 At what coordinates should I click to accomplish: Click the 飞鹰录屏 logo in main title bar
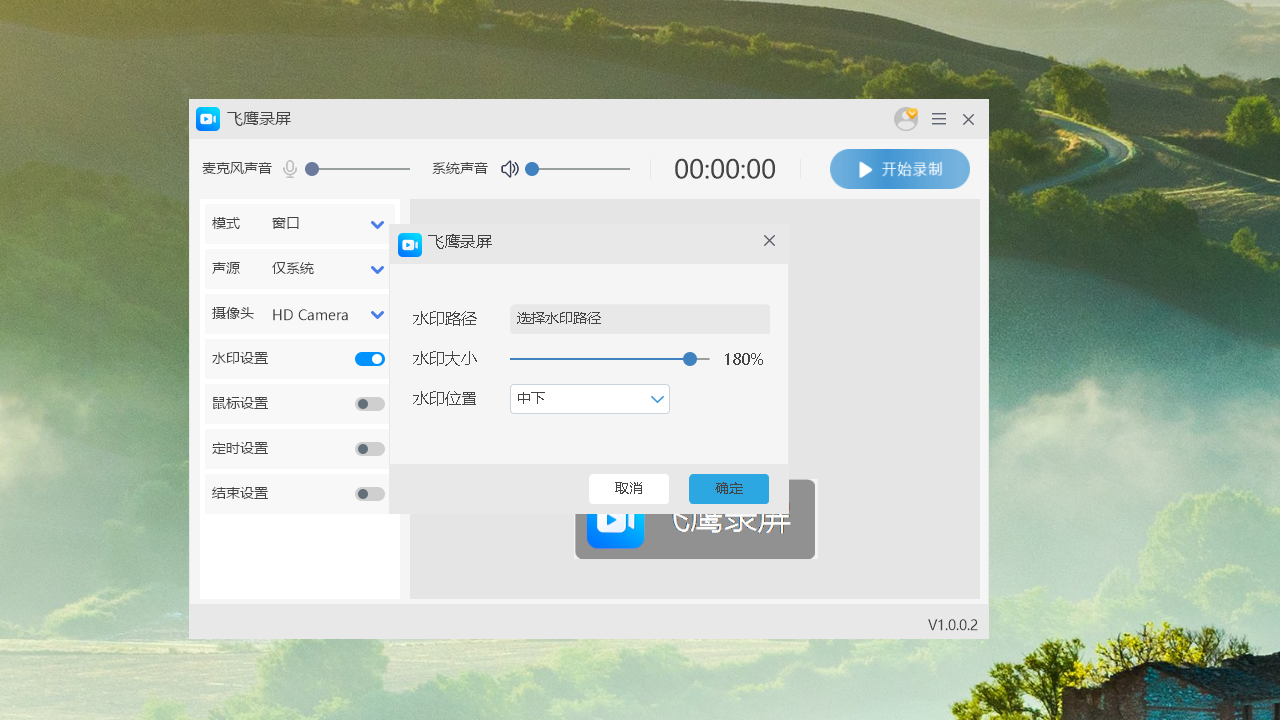click(207, 118)
